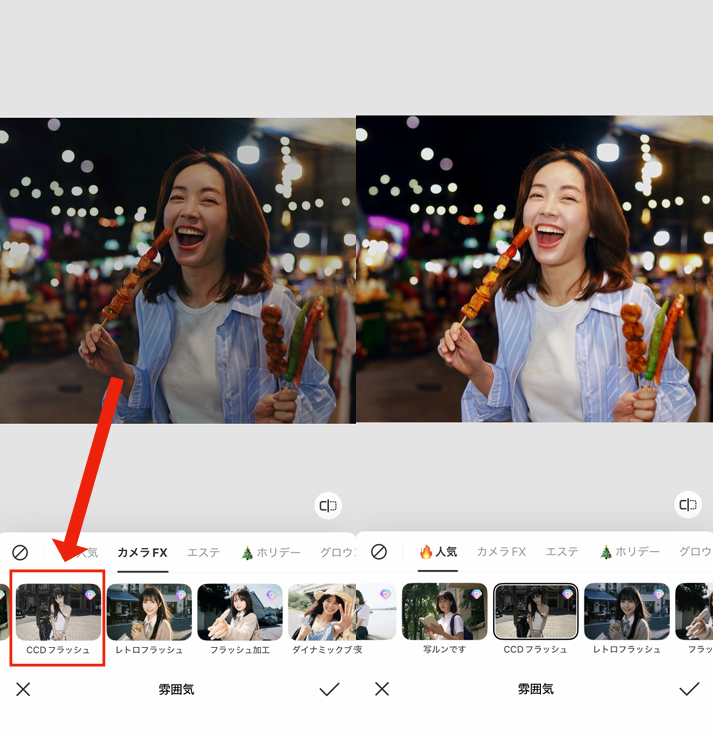Tap the no-filter circle icon in left panel
This screenshot has width=713, height=732.
[20, 552]
